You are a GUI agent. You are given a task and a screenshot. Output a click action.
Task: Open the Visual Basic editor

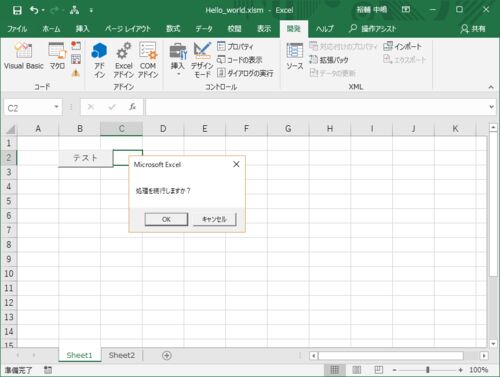coord(23,56)
